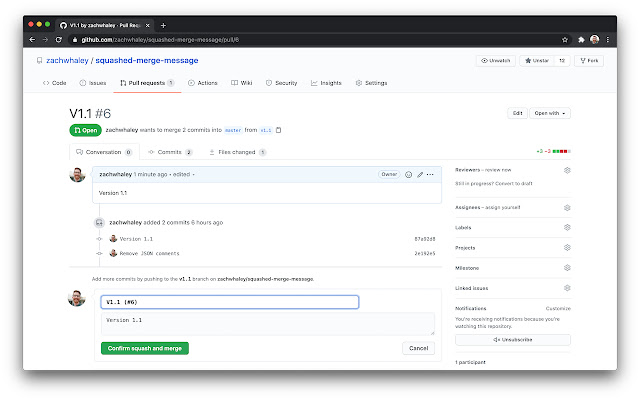This screenshot has width=640, height=400.
Task: Click the Edit title button
Action: [518, 113]
